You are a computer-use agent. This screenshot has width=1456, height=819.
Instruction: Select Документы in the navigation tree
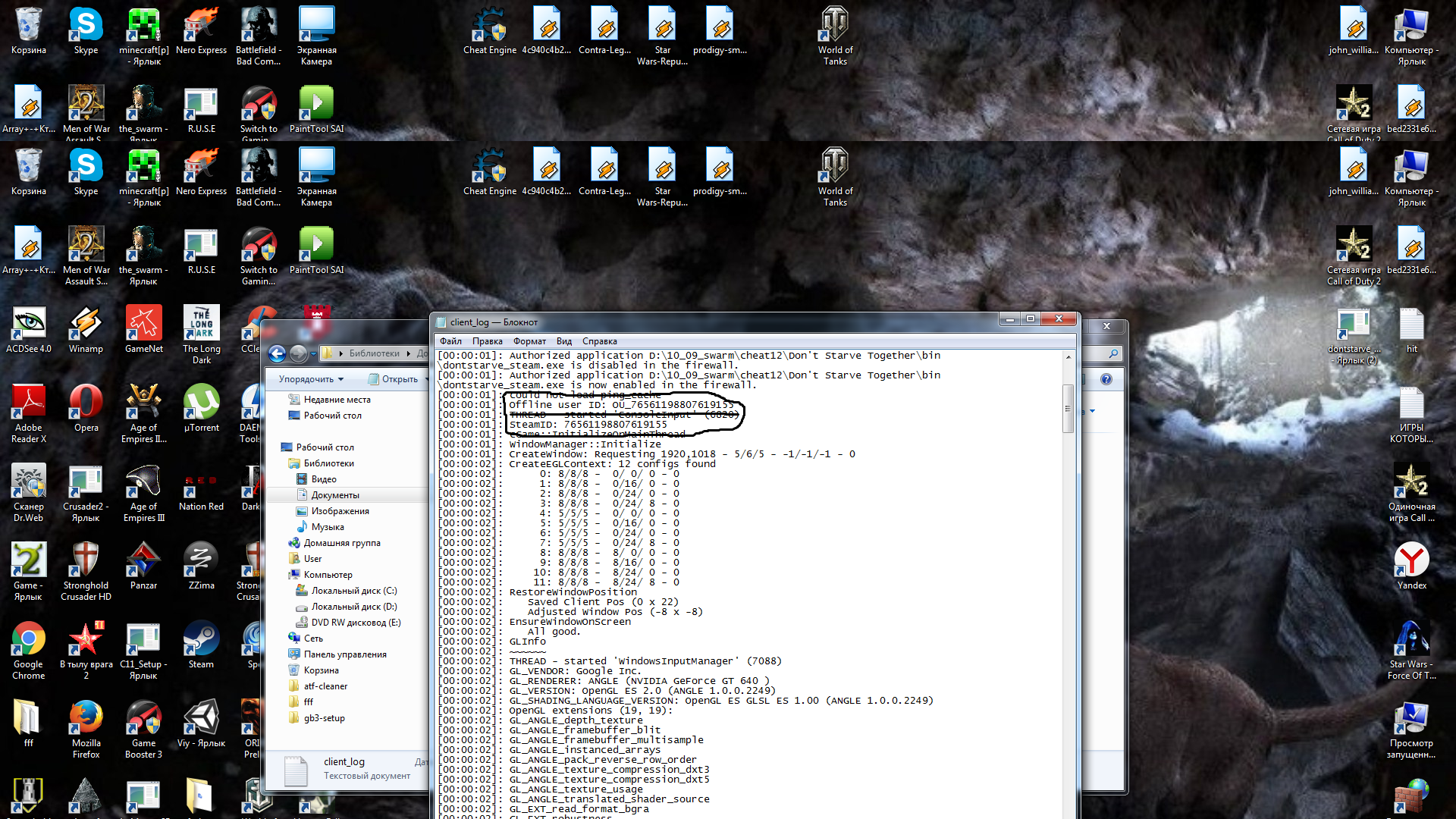point(335,495)
